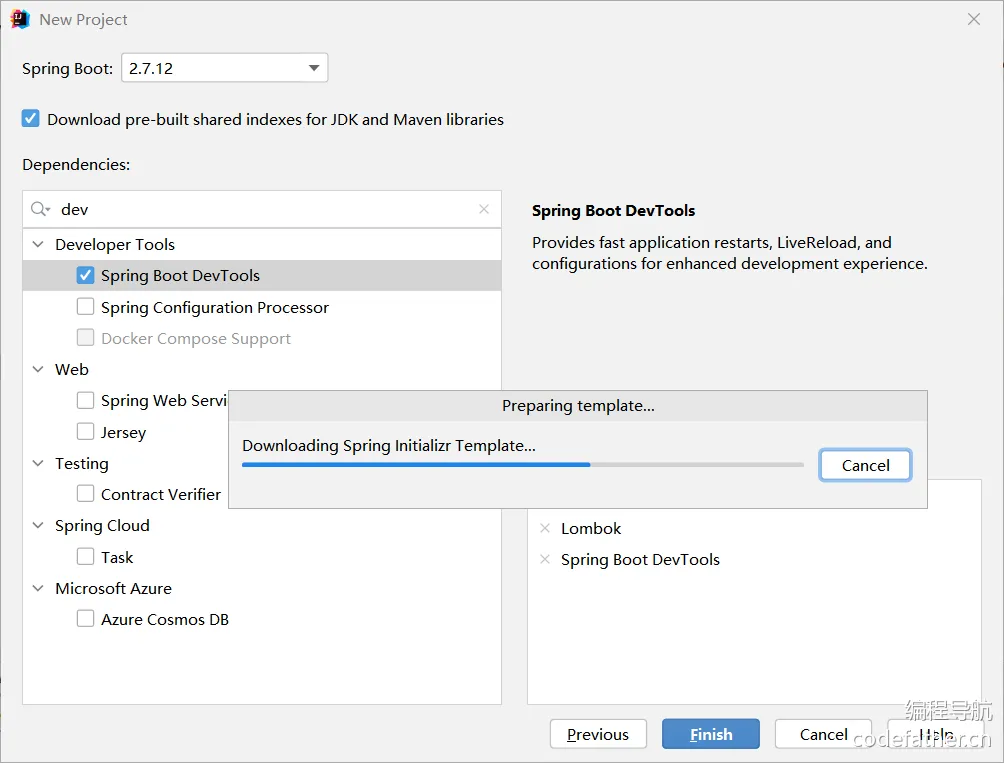The height and width of the screenshot is (763, 1004).
Task: Click the Finish button
Action: click(x=711, y=734)
